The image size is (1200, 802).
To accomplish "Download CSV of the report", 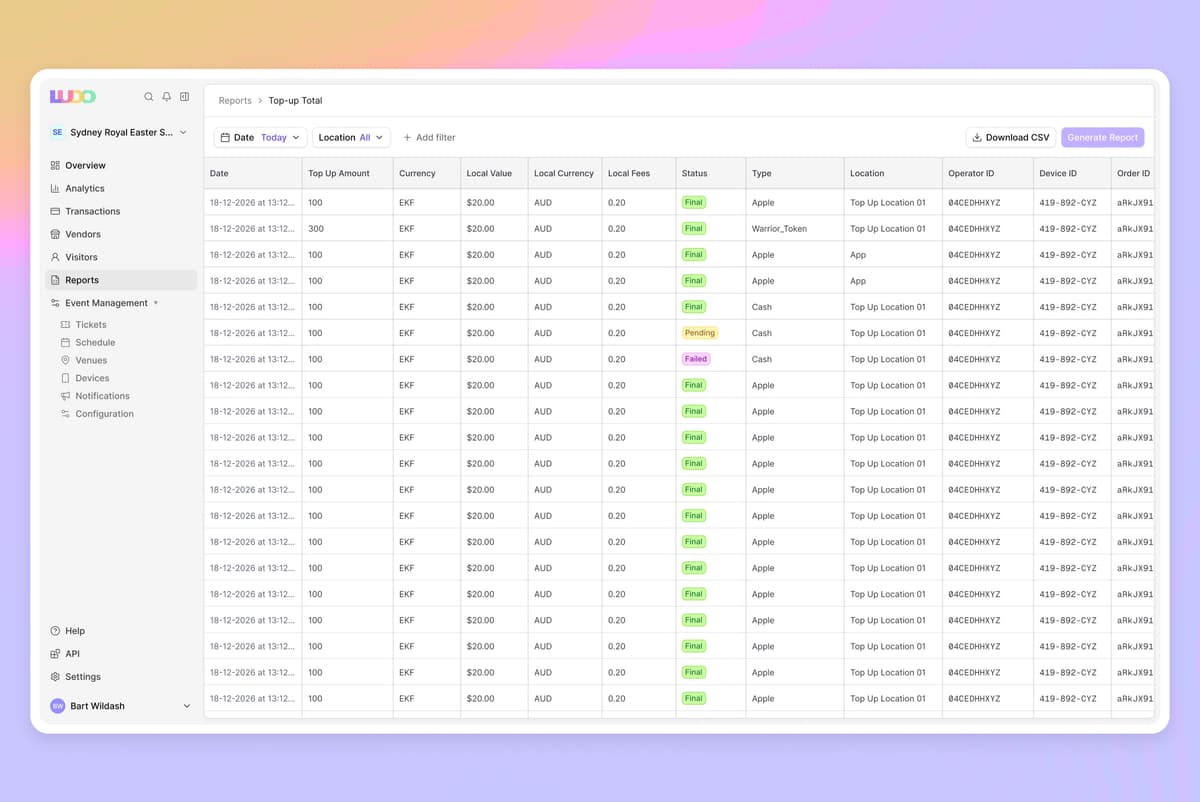I will pos(1010,138).
